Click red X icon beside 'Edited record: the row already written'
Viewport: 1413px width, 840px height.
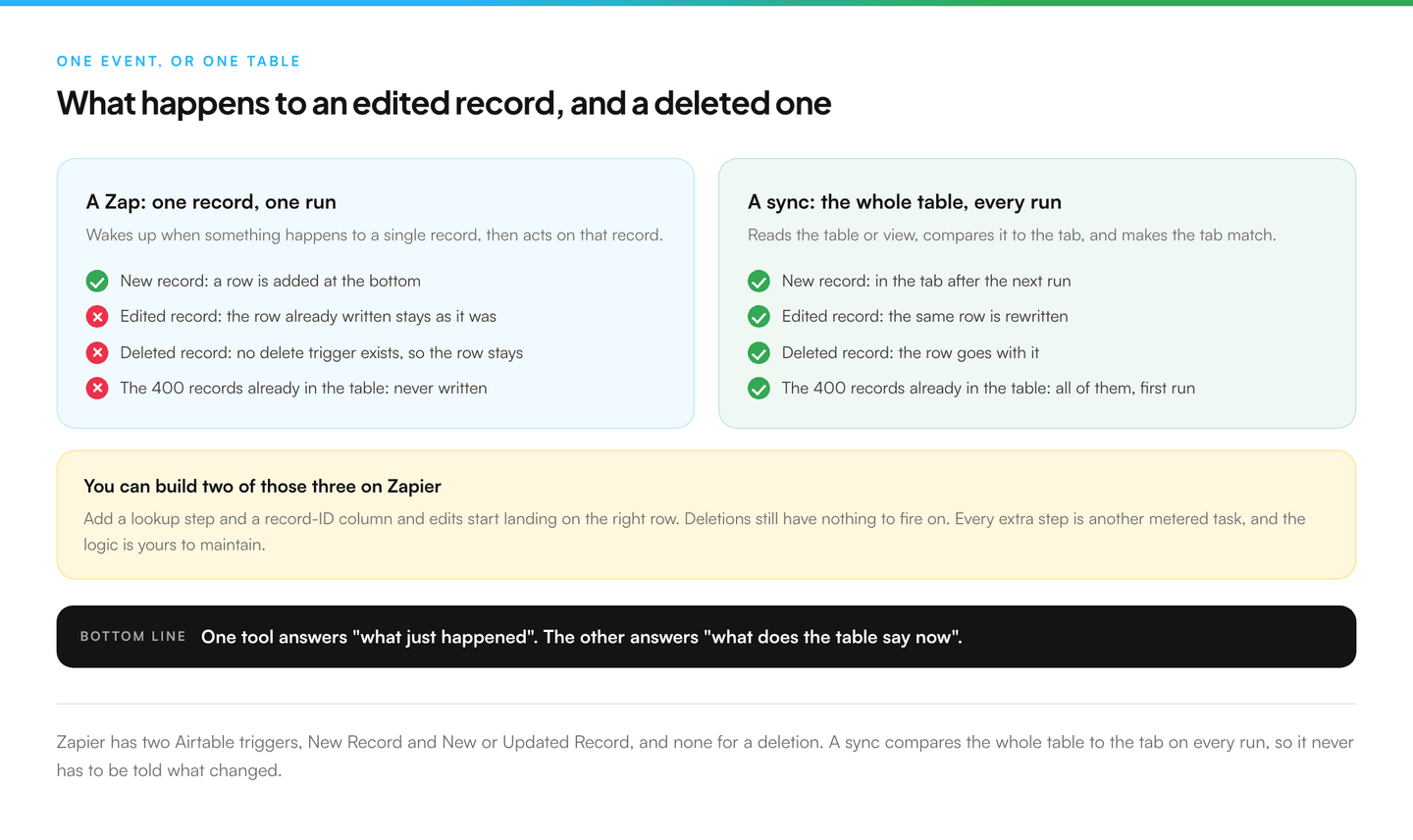[x=97, y=317]
